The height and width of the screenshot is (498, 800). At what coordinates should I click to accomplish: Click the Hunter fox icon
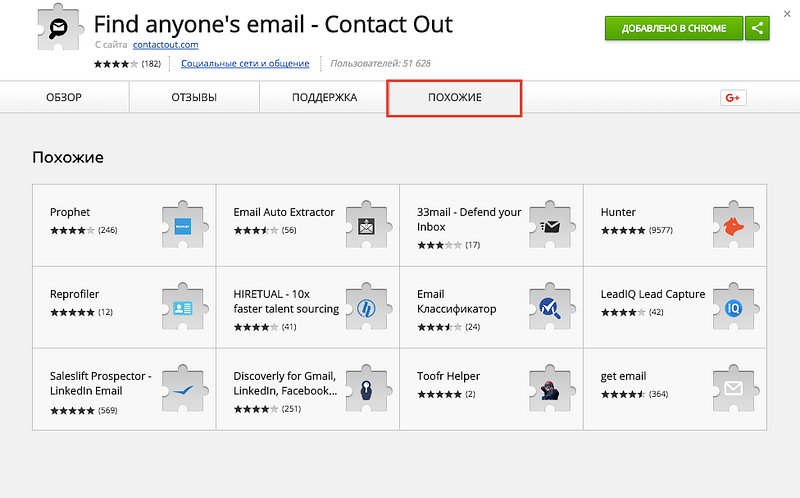click(736, 225)
